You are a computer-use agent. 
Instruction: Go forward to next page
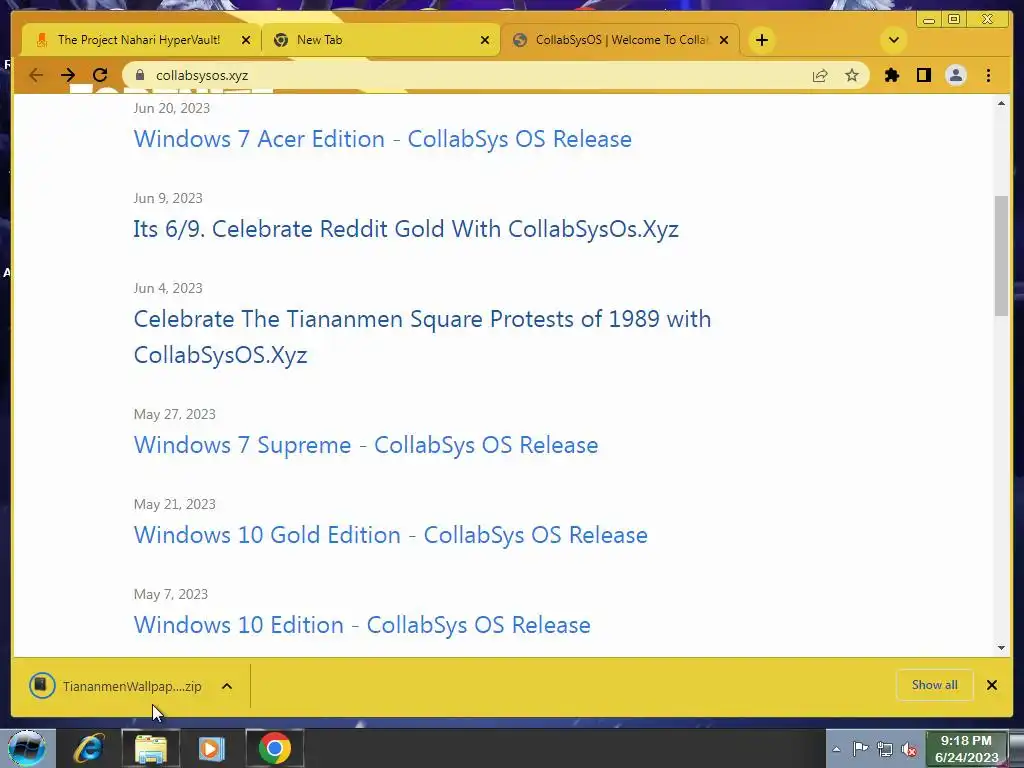(x=68, y=75)
